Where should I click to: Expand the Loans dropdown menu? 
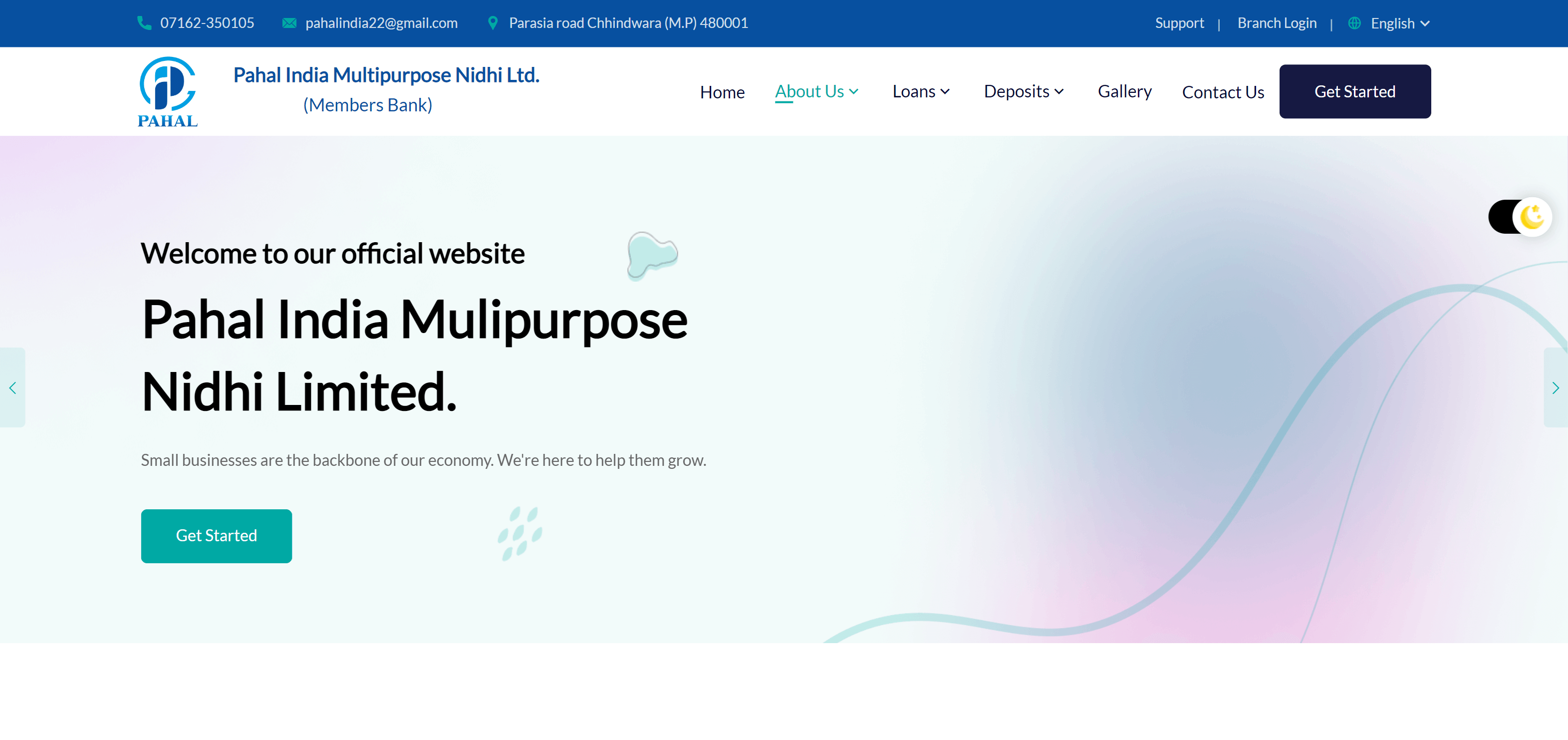point(921,91)
